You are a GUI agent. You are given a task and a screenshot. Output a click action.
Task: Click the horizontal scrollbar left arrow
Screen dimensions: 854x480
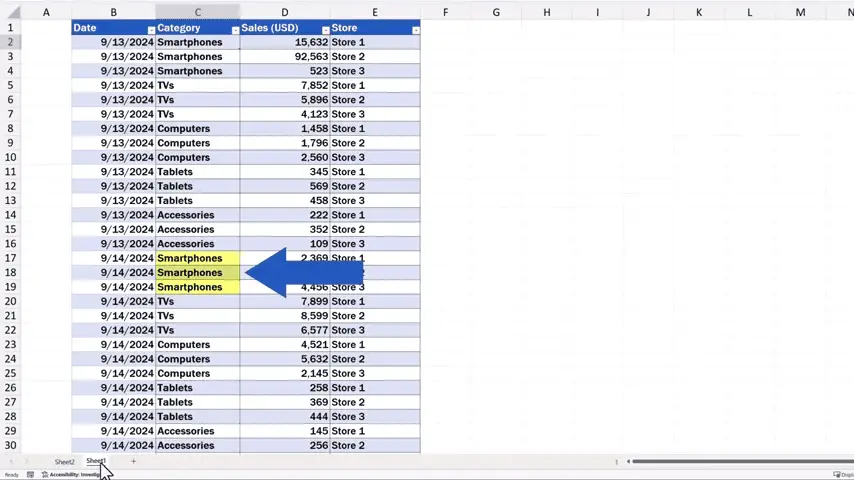click(628, 462)
